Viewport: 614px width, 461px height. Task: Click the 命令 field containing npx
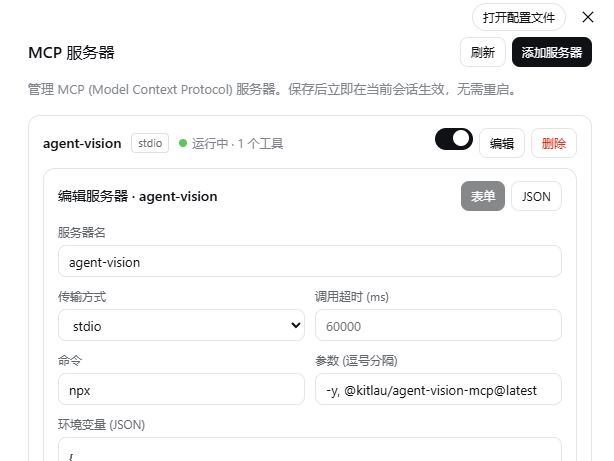[x=181, y=389]
